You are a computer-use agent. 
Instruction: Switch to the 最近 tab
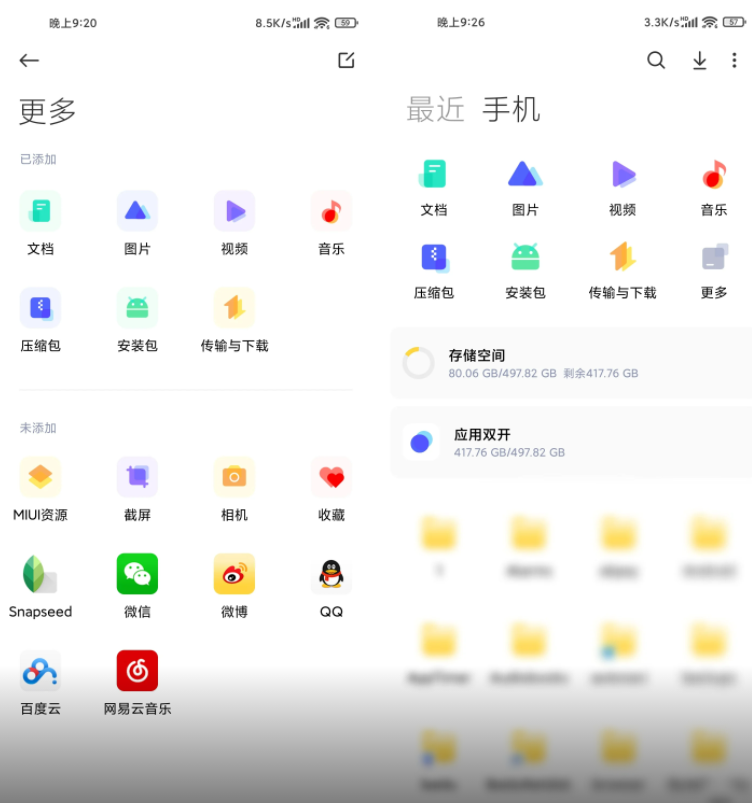point(435,109)
